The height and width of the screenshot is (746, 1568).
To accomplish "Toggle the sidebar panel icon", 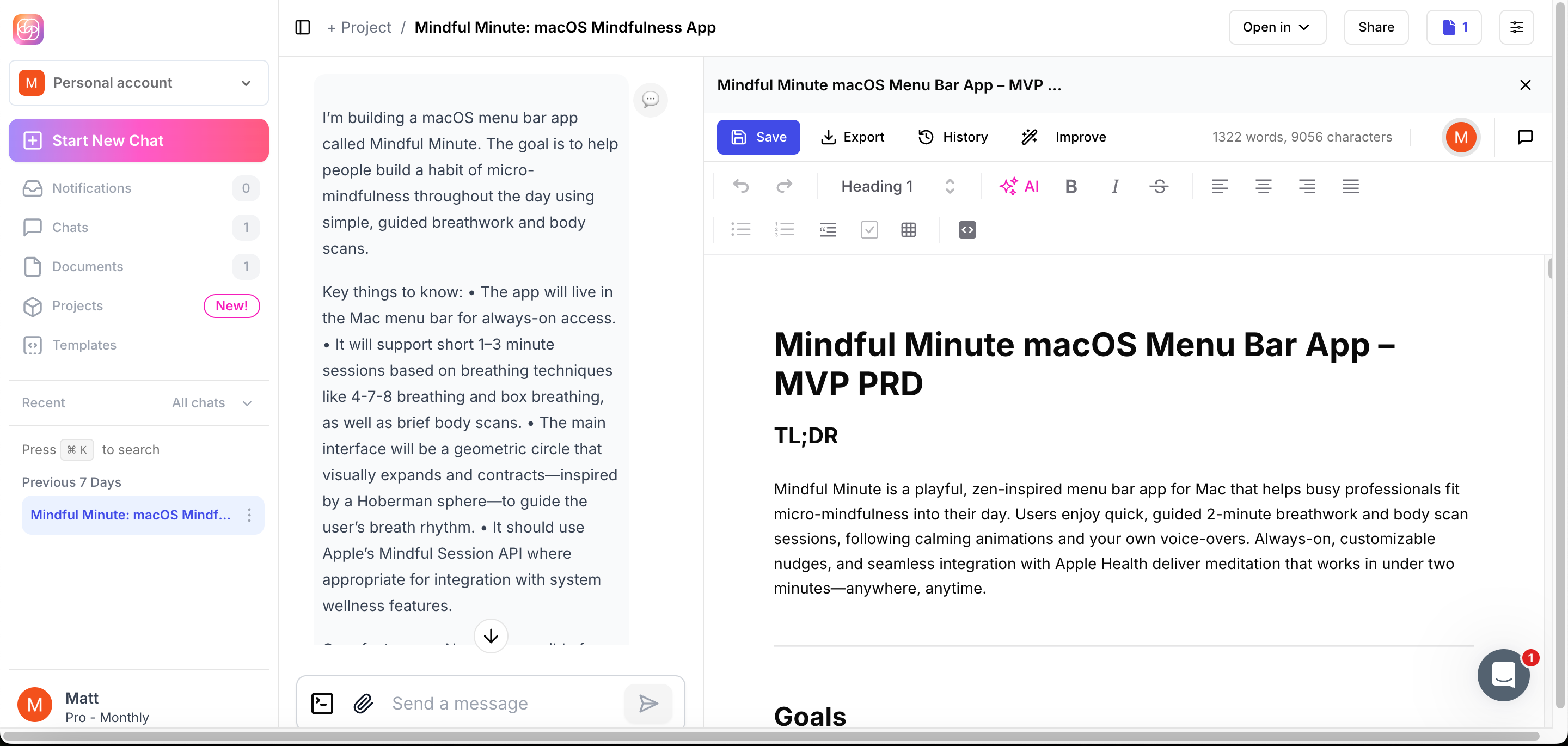I will click(303, 27).
